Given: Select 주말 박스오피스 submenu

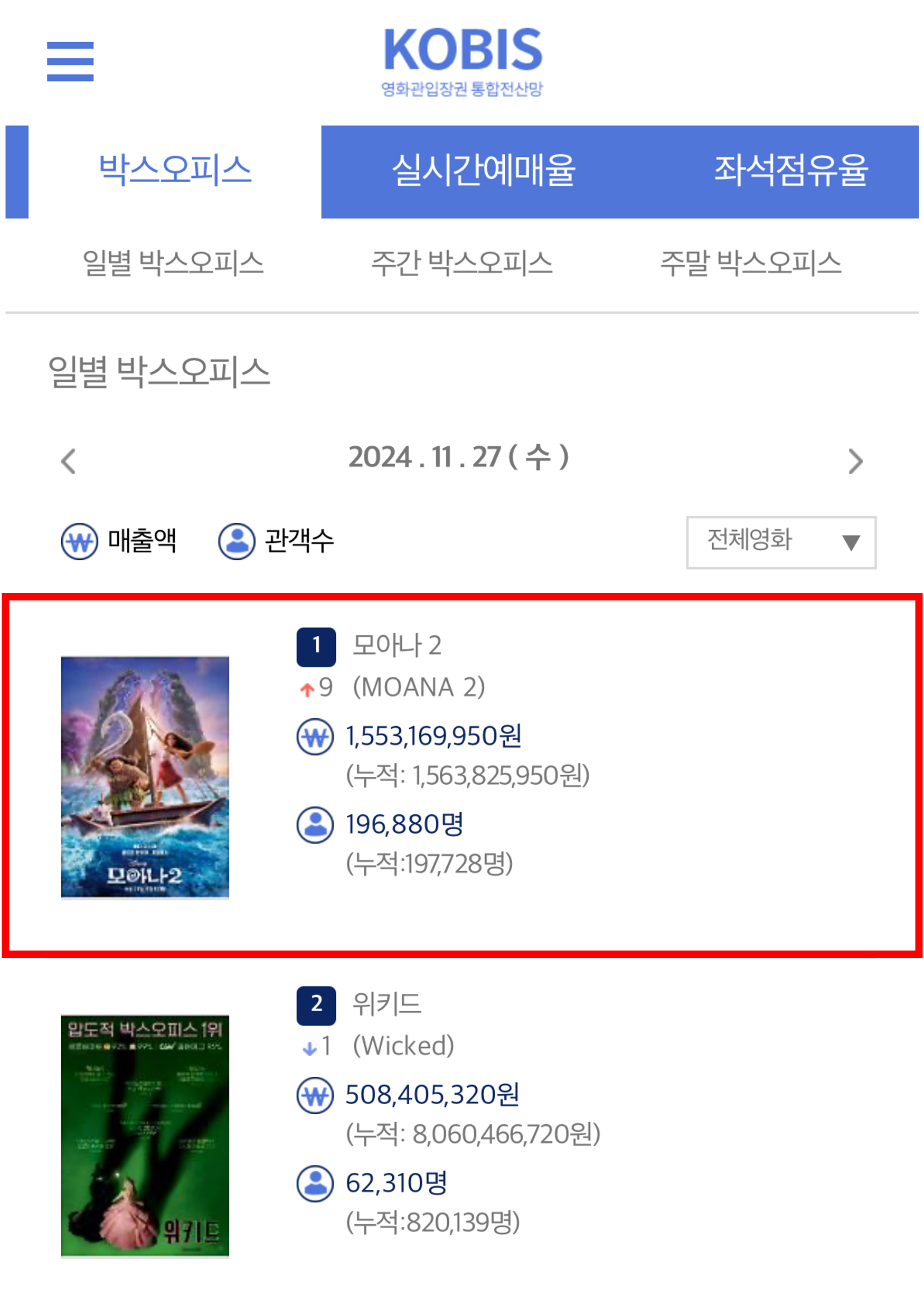Looking at the screenshot, I should [x=750, y=264].
